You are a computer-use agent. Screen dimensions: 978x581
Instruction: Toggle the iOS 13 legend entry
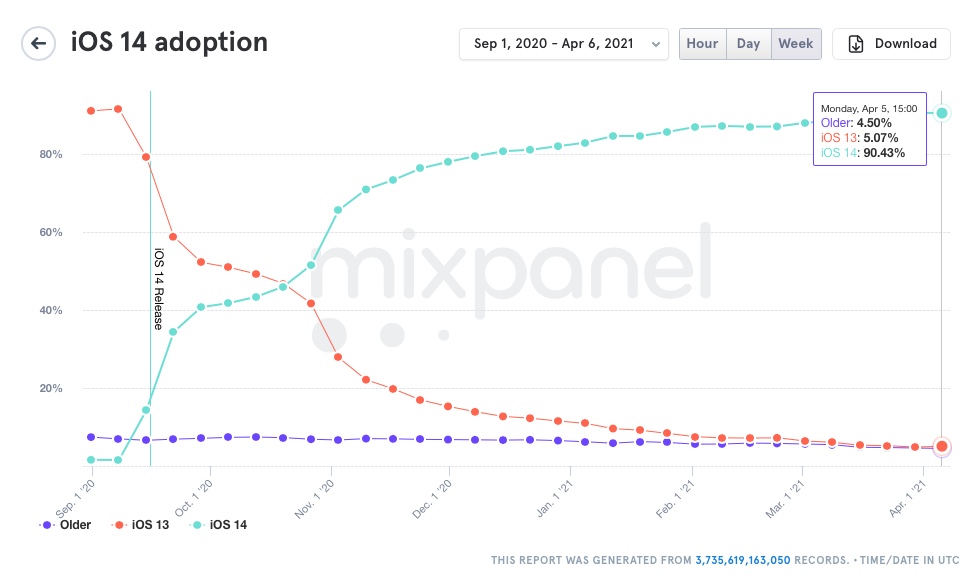pos(144,525)
